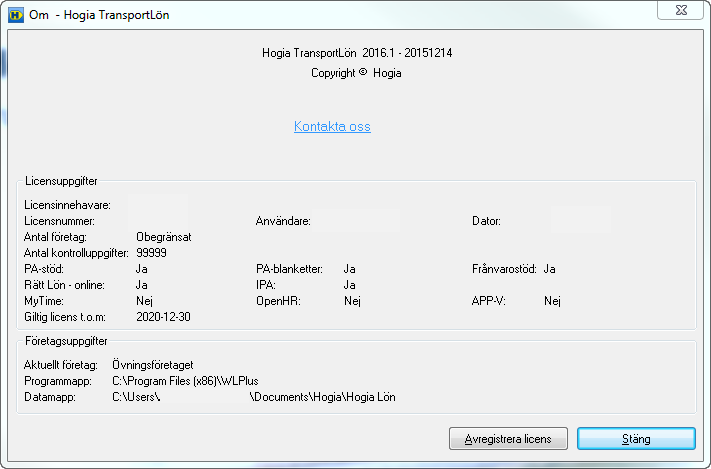Viewport: 711px width, 469px height.
Task: Click the 'Ja' value beside PA-stöd
Action: pyautogui.click(x=142, y=269)
